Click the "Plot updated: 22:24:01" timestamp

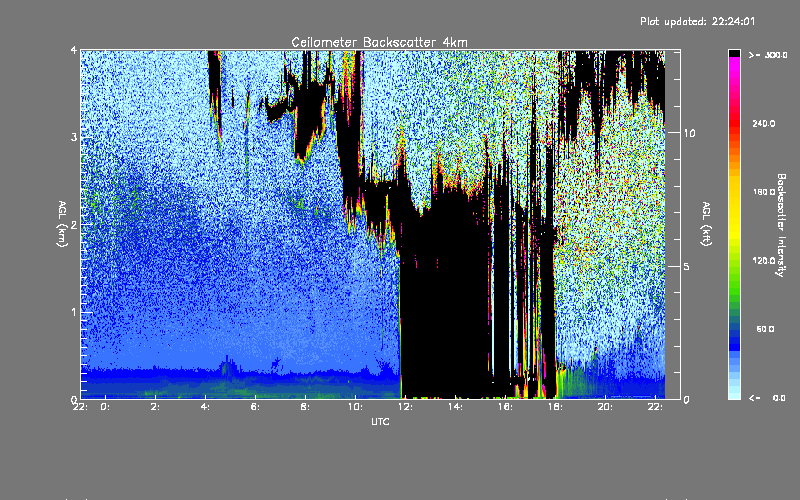pos(697,21)
